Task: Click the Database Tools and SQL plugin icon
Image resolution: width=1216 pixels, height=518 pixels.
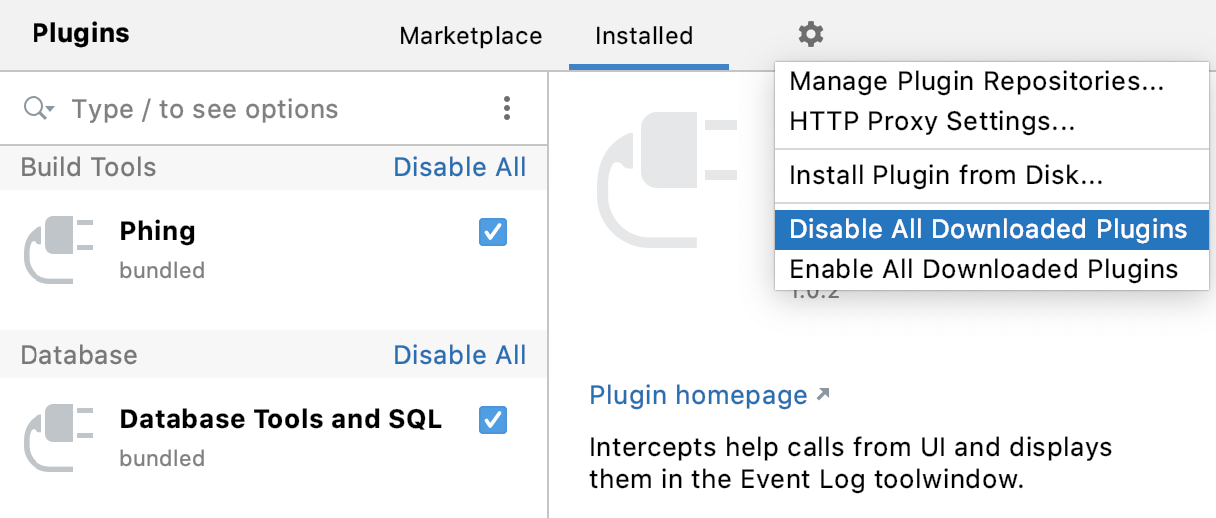Action: coord(59,438)
